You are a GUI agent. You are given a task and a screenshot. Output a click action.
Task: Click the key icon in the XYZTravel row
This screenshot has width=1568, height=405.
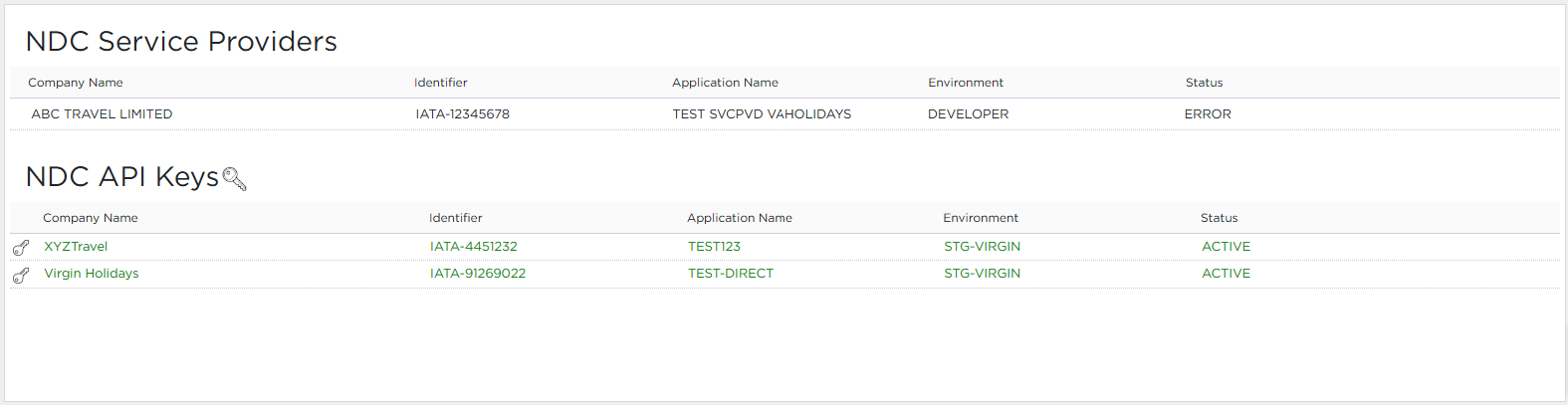pyautogui.click(x=21, y=248)
